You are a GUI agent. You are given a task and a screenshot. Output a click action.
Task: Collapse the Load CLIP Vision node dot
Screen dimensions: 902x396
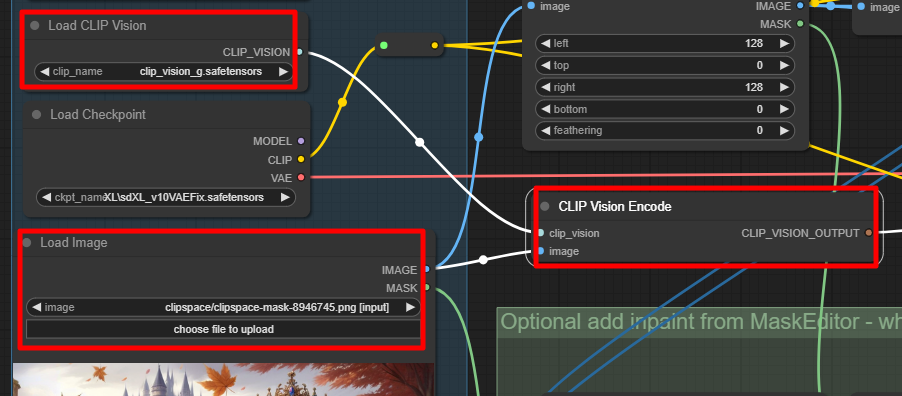(x=35, y=25)
